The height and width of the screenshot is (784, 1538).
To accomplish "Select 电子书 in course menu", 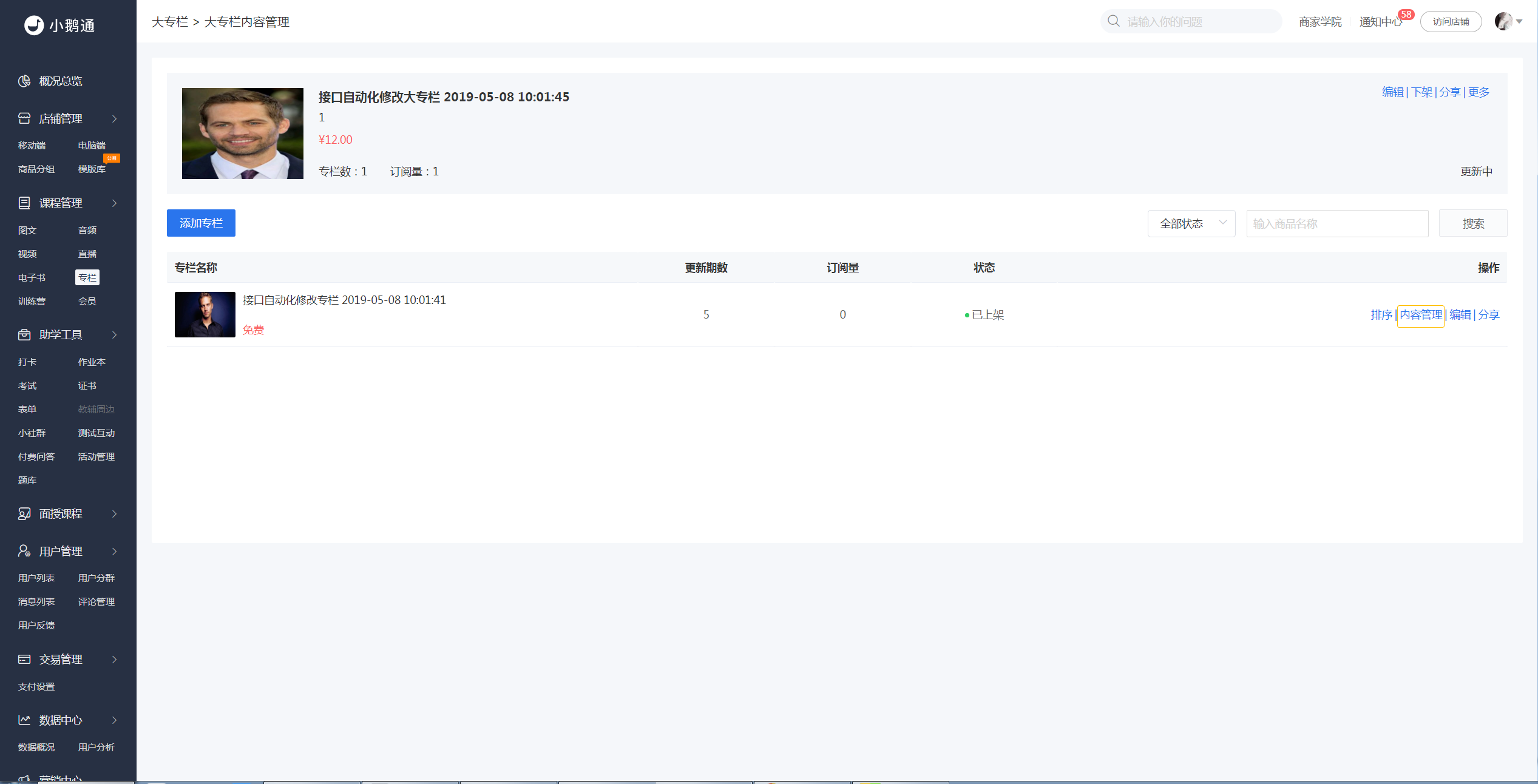I will (32, 278).
